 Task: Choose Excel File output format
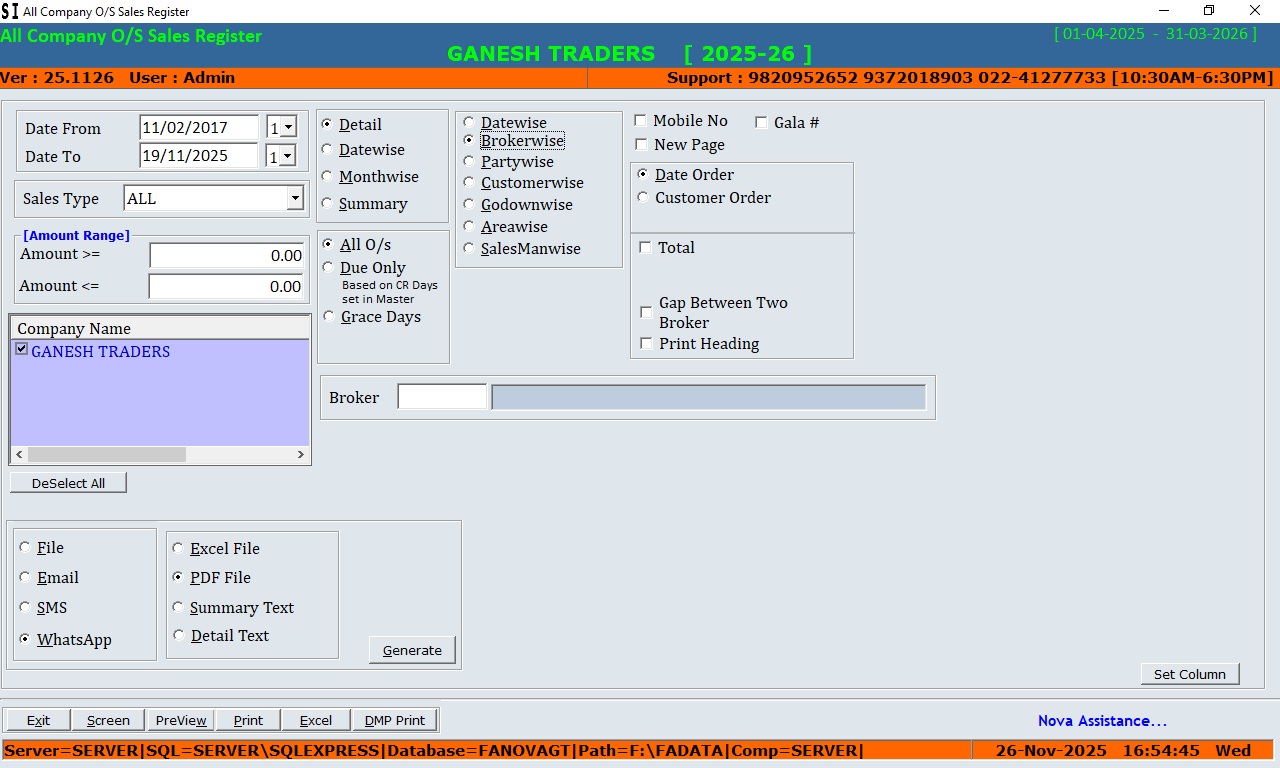pyautogui.click(x=178, y=548)
